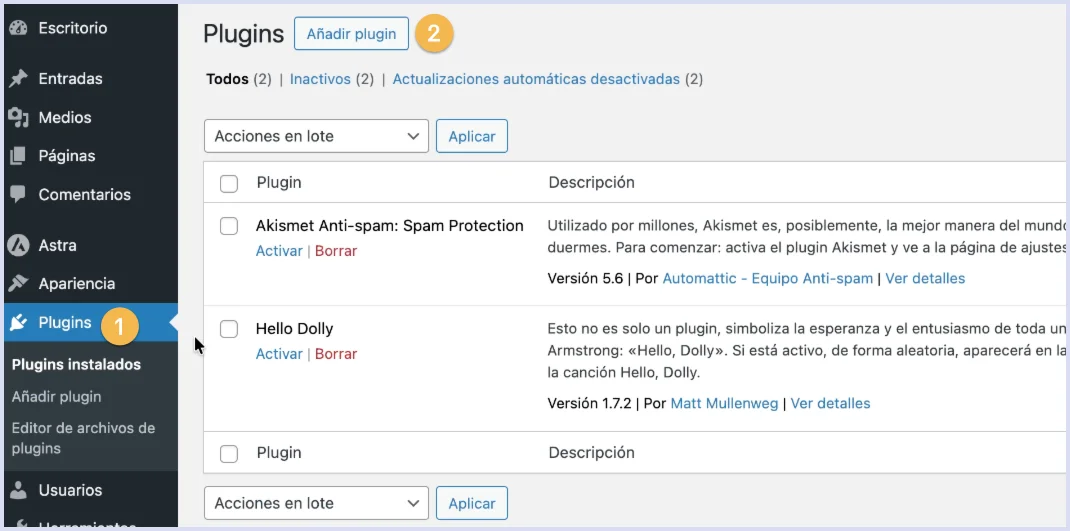This screenshot has height=531, width=1070.
Task: Activate the Hello Dolly plugin
Action: pyautogui.click(x=279, y=354)
